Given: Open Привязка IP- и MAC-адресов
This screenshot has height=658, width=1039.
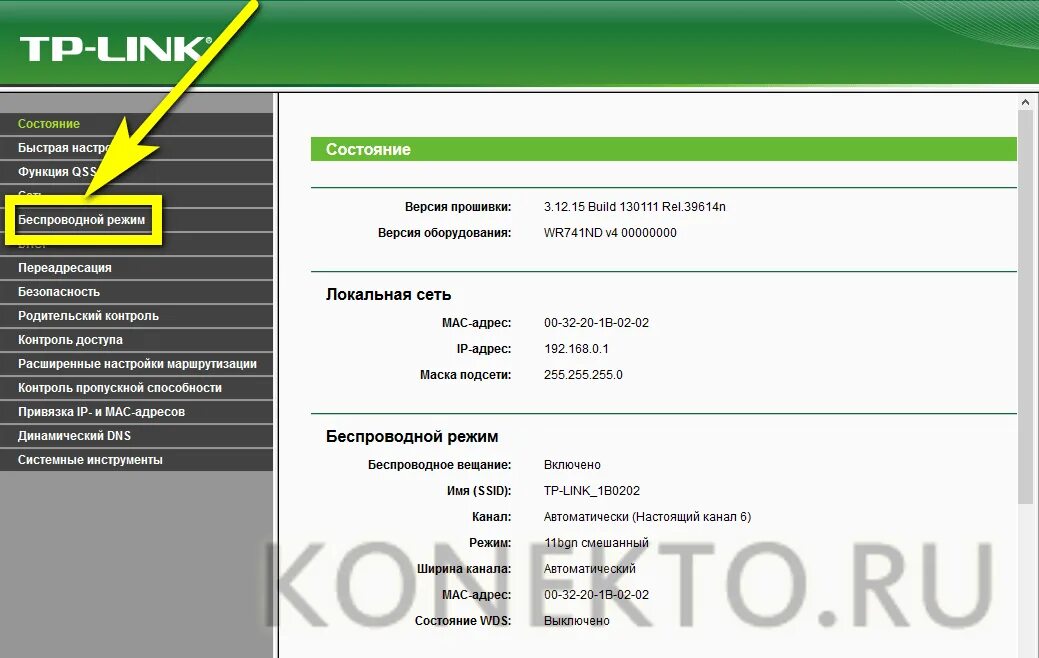Looking at the screenshot, I should click(x=136, y=411).
